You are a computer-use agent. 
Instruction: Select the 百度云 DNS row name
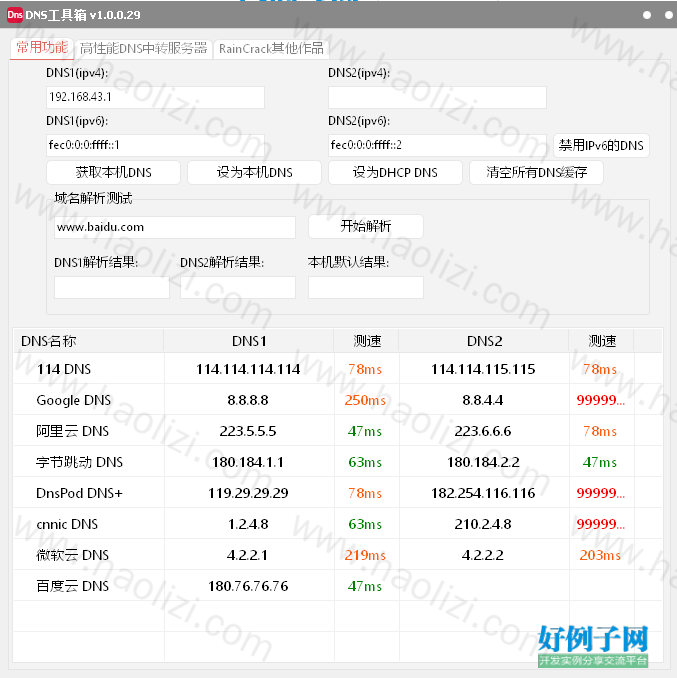72,586
